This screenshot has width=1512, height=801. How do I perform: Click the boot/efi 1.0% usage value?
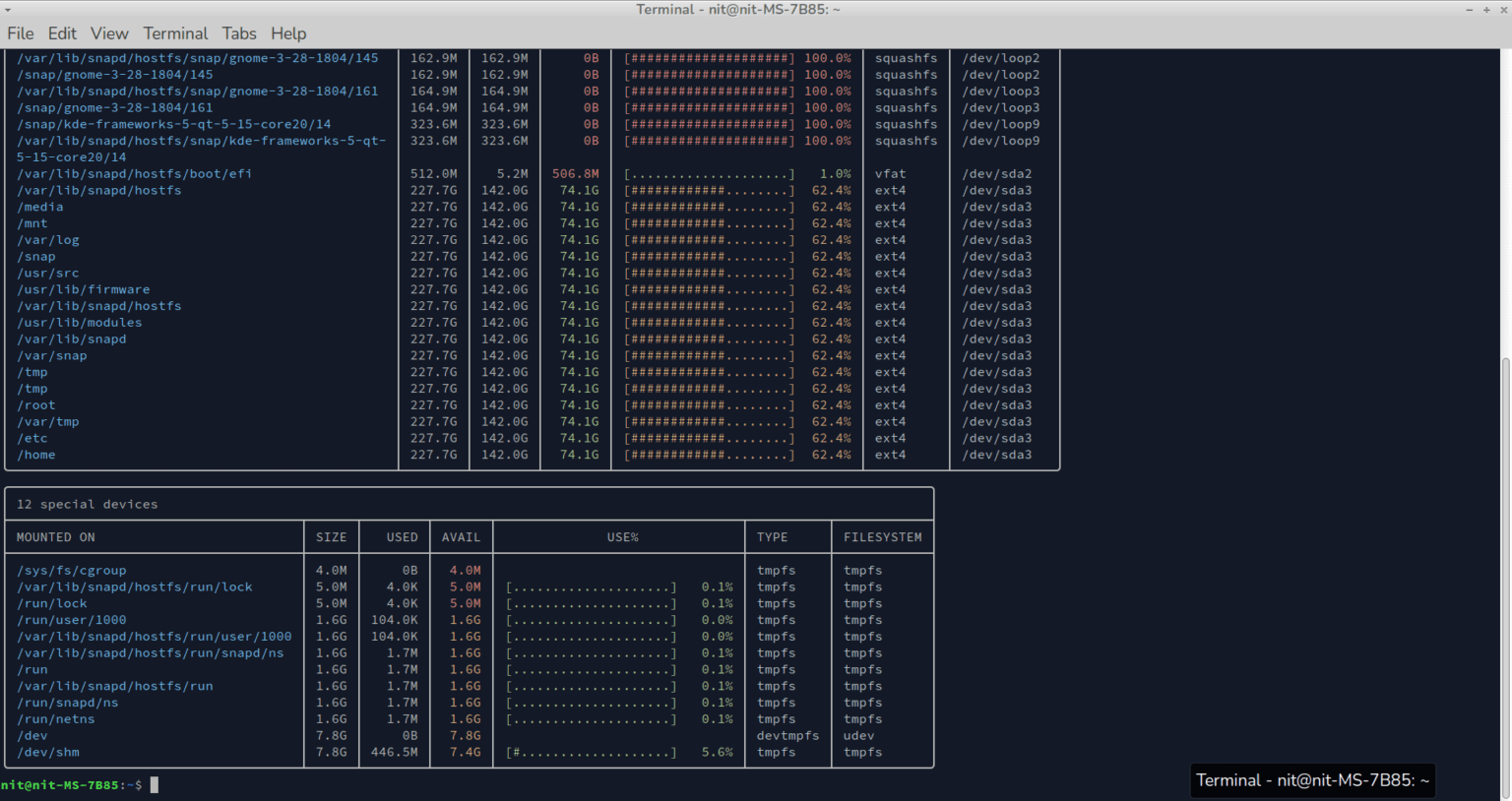(837, 173)
